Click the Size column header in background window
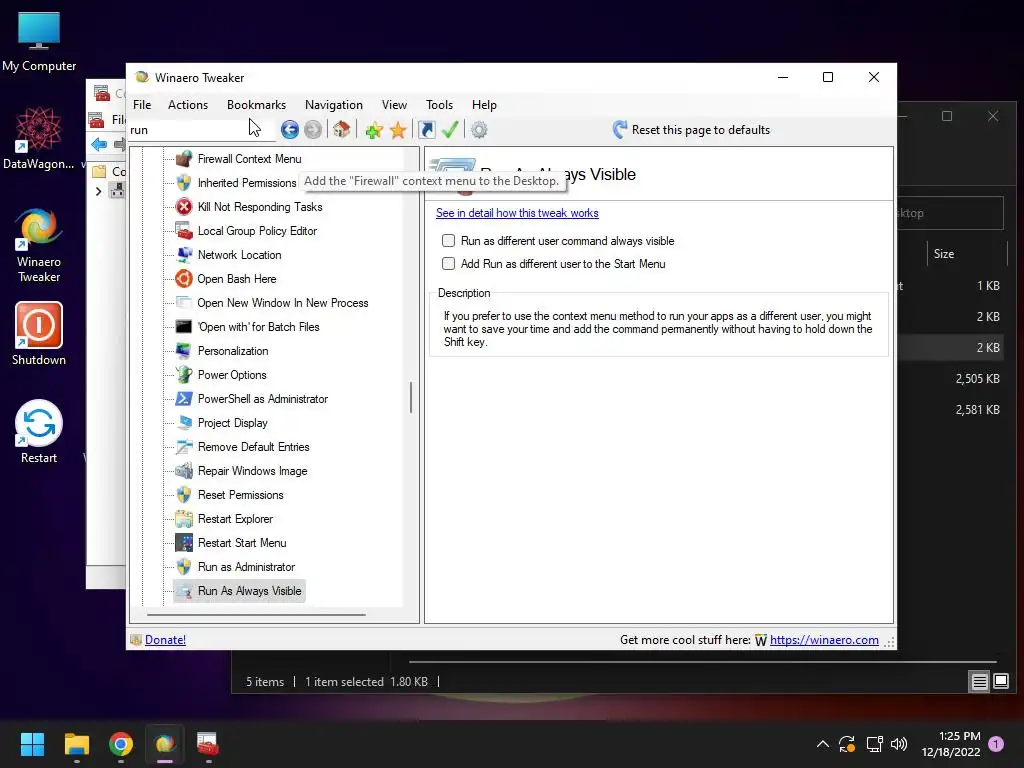The width and height of the screenshot is (1024, 768). pos(967,253)
